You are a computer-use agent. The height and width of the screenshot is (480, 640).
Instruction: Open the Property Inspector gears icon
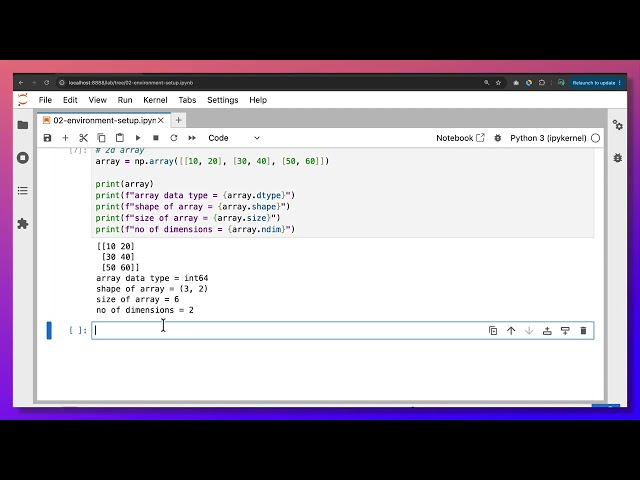coord(618,125)
